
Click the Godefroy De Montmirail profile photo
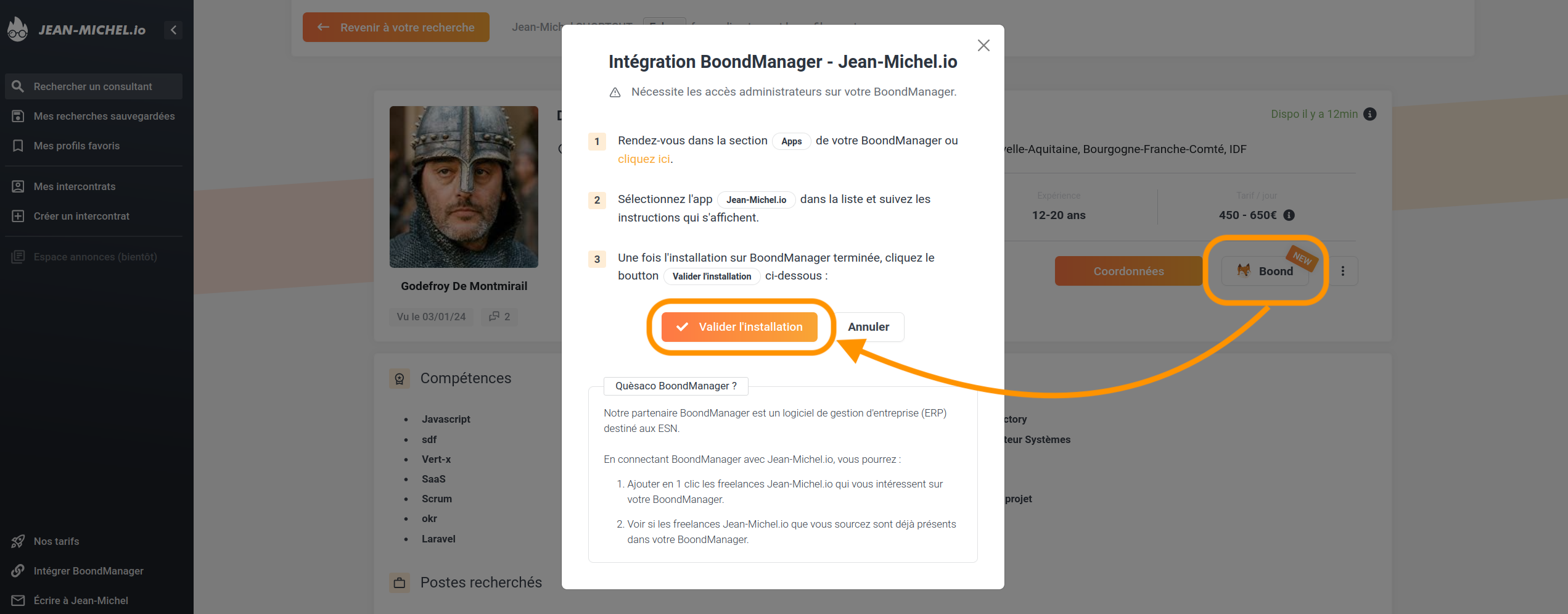(464, 187)
